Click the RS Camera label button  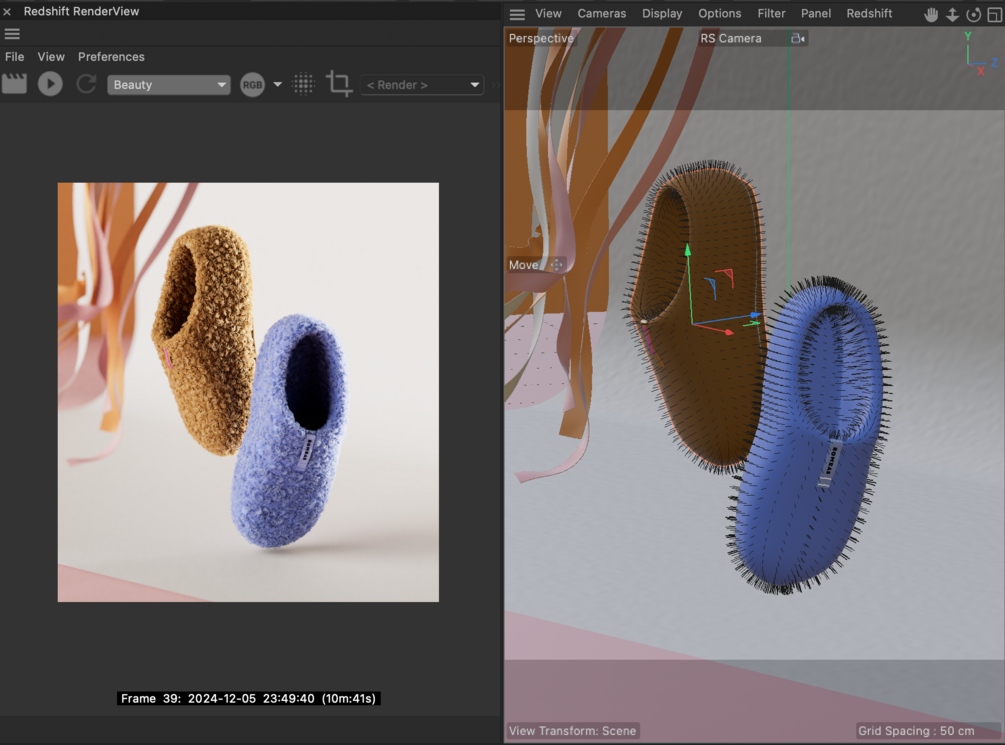[731, 38]
